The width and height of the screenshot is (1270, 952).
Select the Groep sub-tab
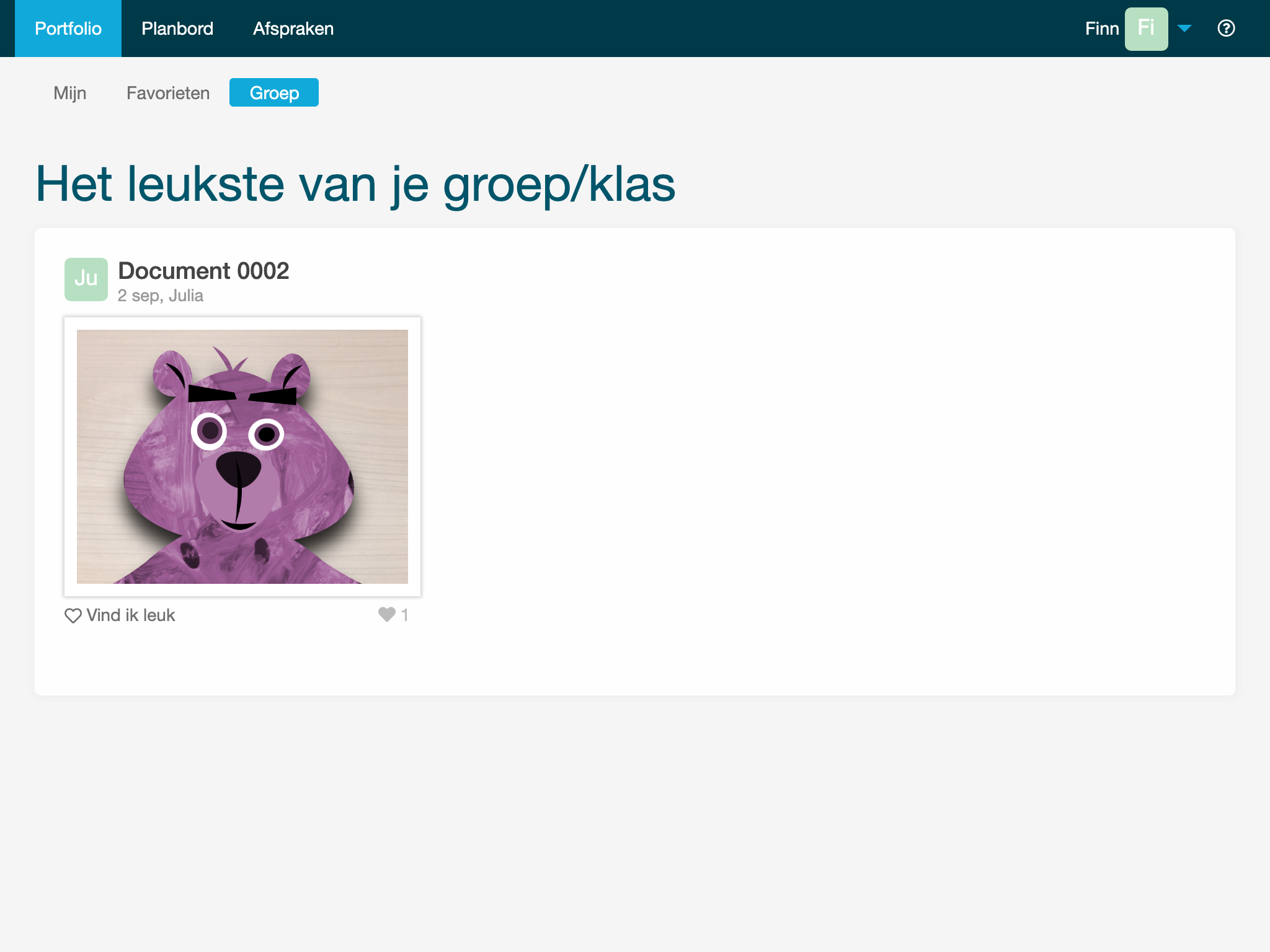coord(274,93)
